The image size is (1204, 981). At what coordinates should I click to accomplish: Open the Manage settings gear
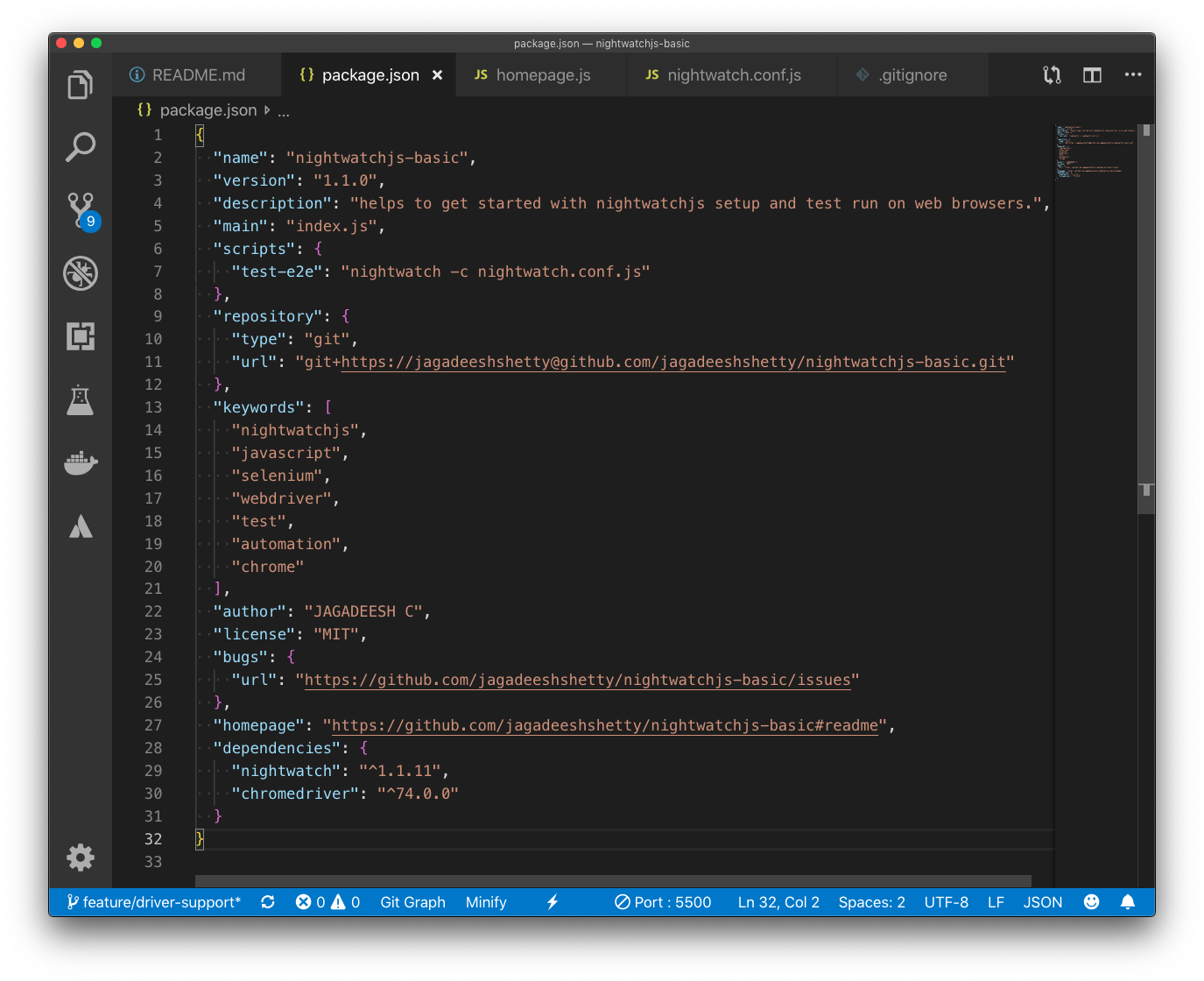tap(81, 857)
